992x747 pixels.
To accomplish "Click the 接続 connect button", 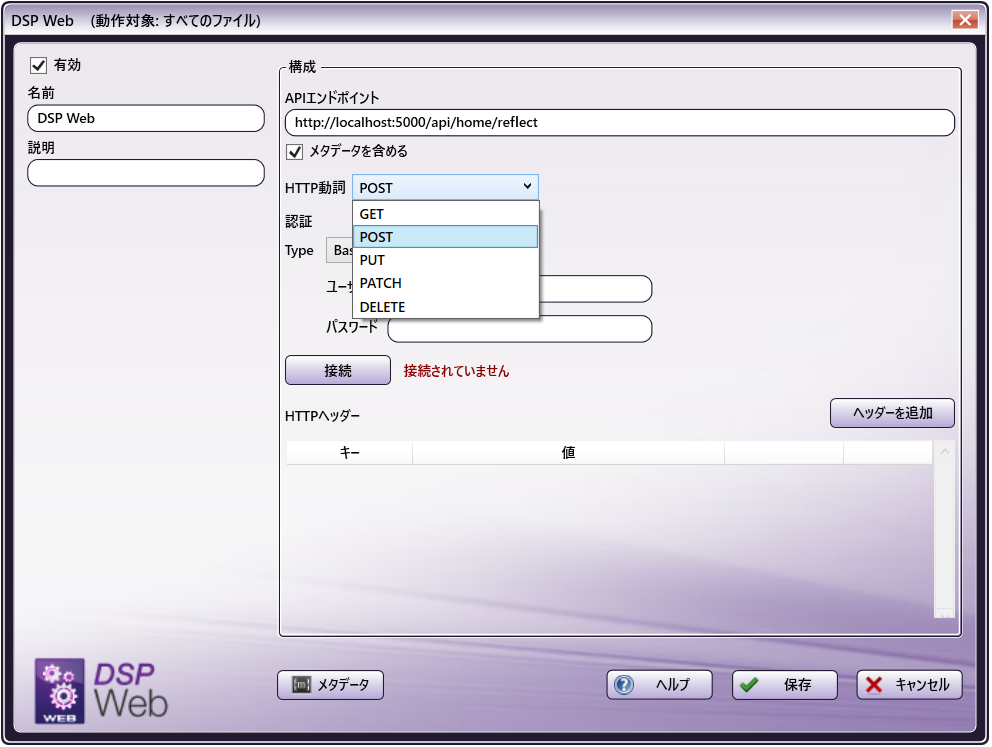I will 338,371.
